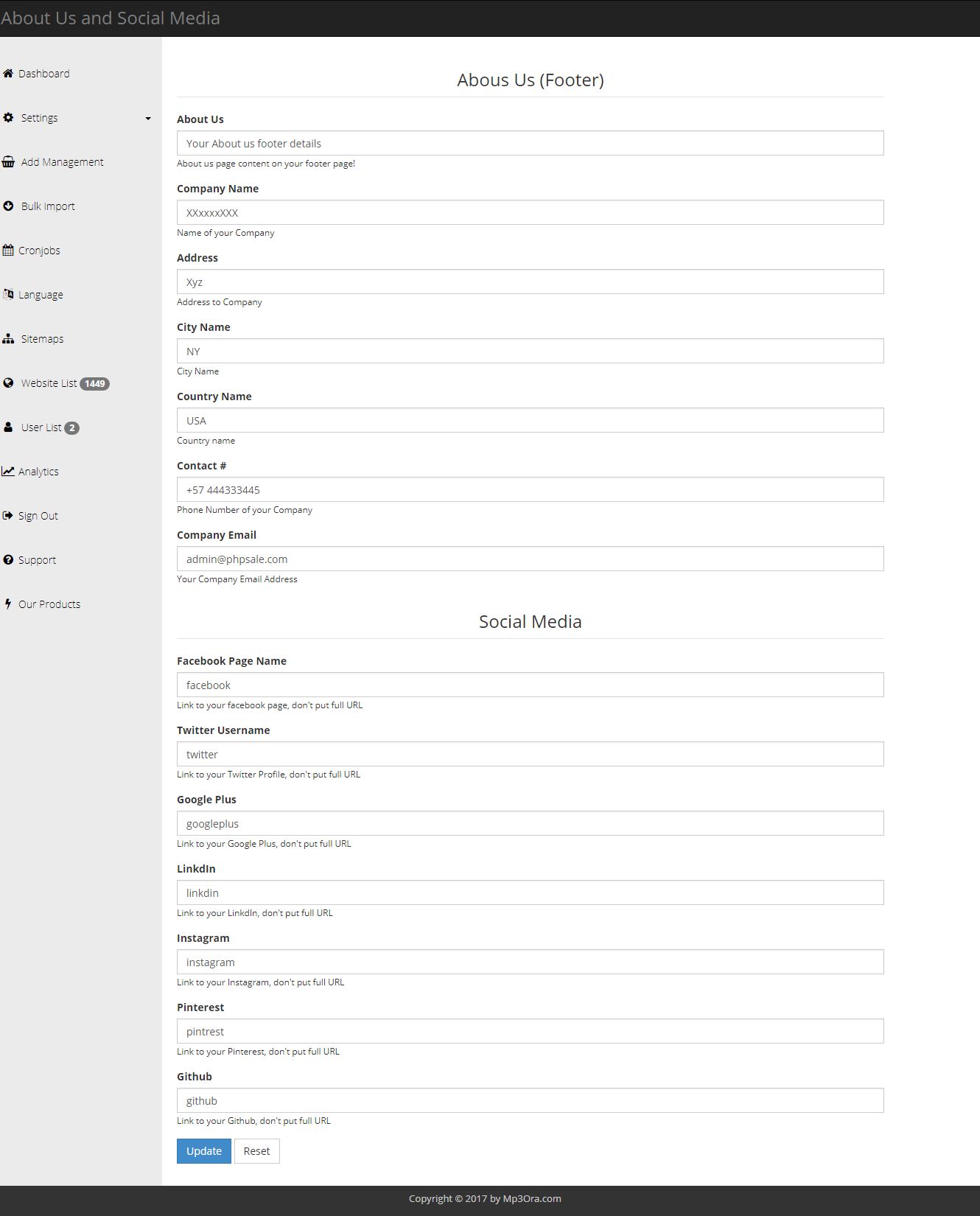Open the Cronjobs menu entry

click(x=39, y=251)
